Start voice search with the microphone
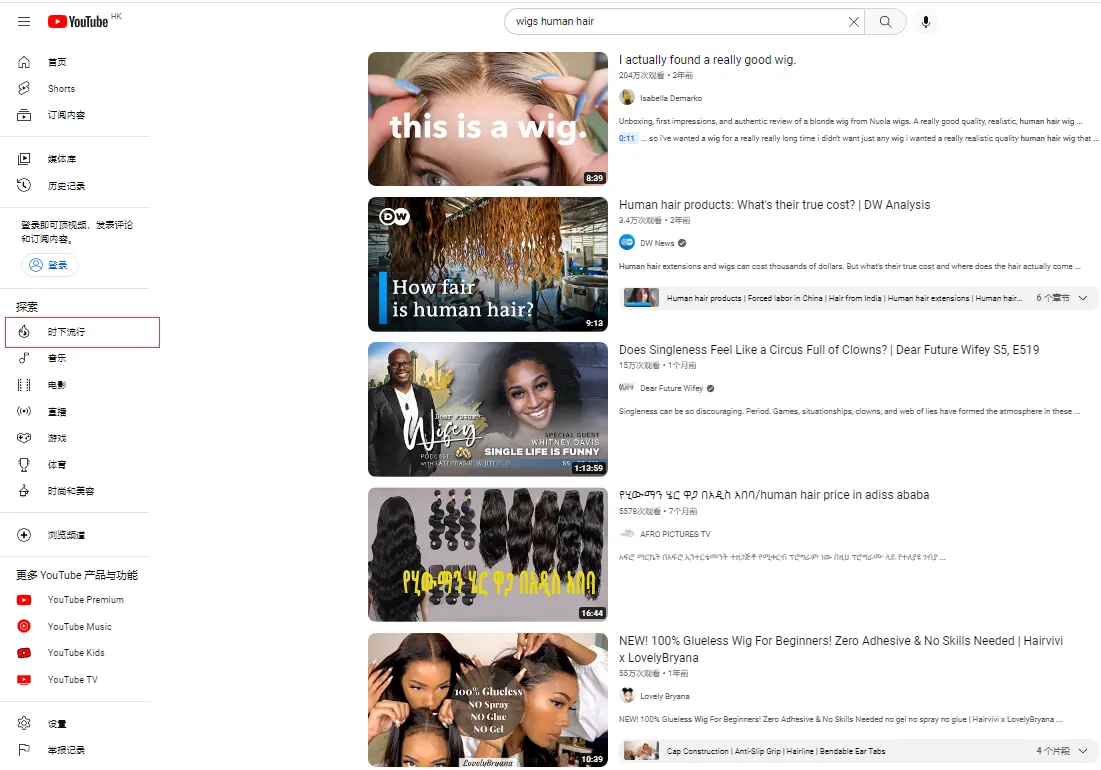The image size is (1101, 770). point(925,22)
